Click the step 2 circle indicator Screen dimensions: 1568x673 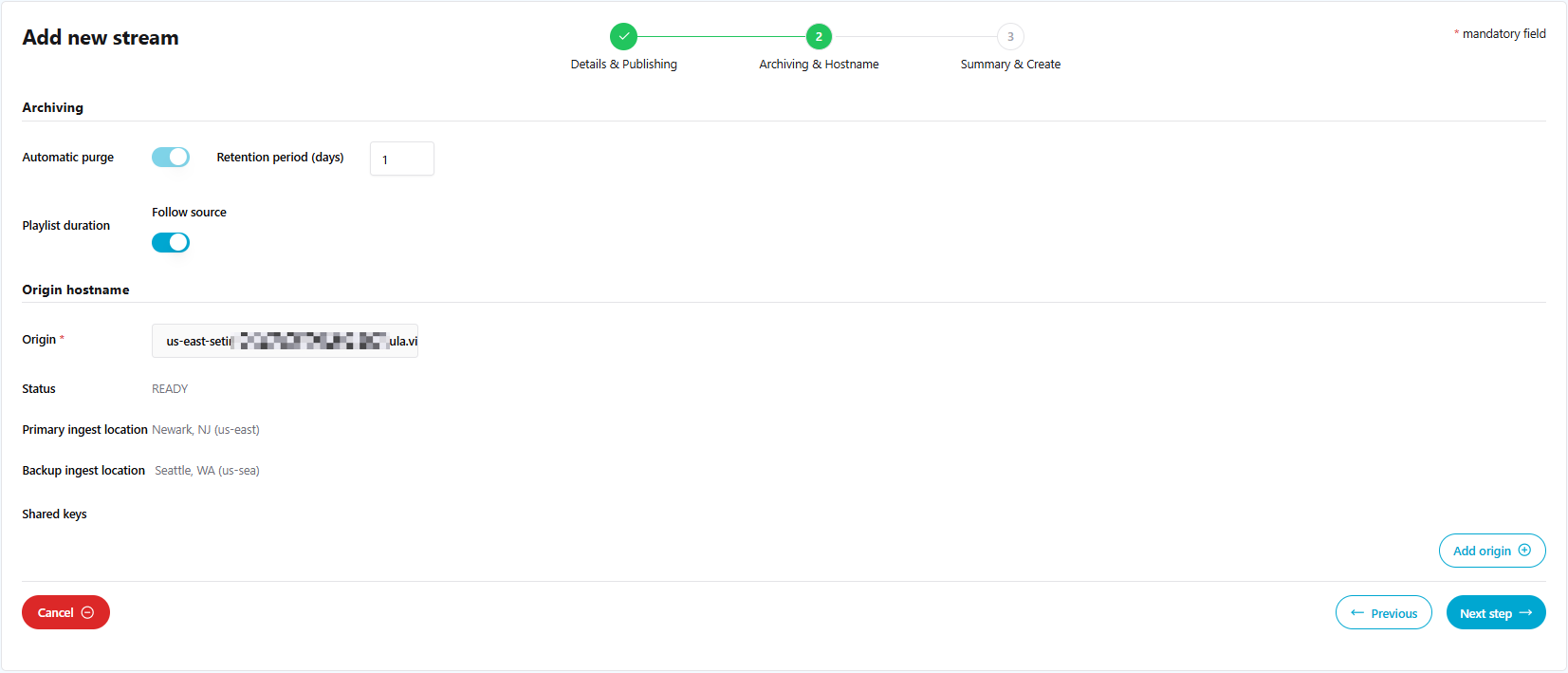(819, 36)
